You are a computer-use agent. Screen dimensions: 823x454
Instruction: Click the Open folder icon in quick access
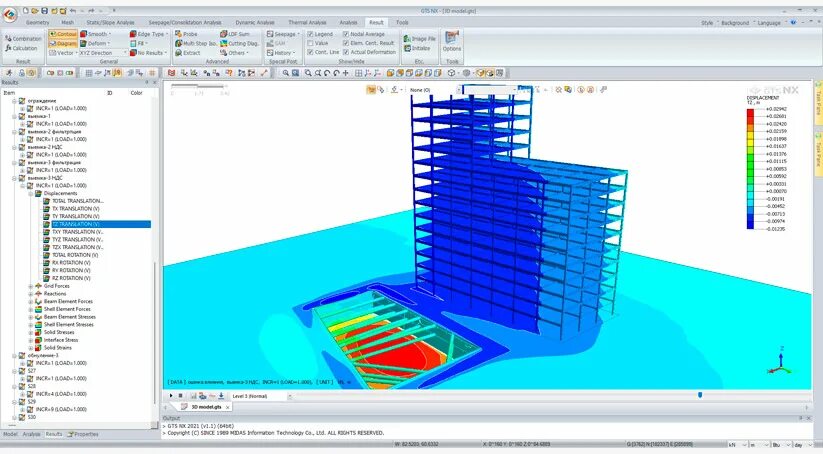click(35, 10)
